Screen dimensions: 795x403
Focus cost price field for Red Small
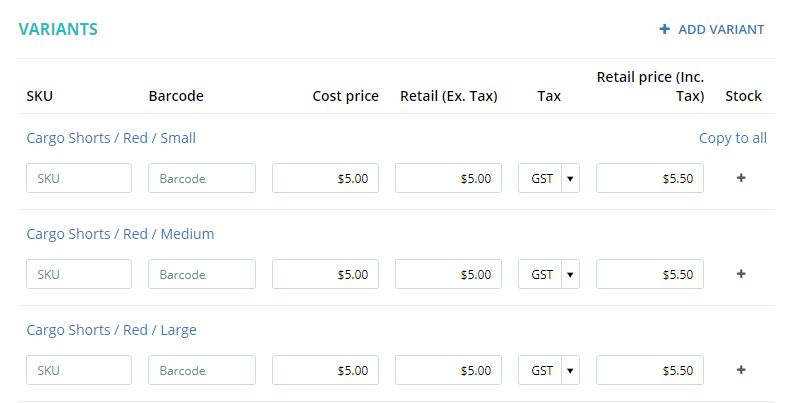(325, 178)
